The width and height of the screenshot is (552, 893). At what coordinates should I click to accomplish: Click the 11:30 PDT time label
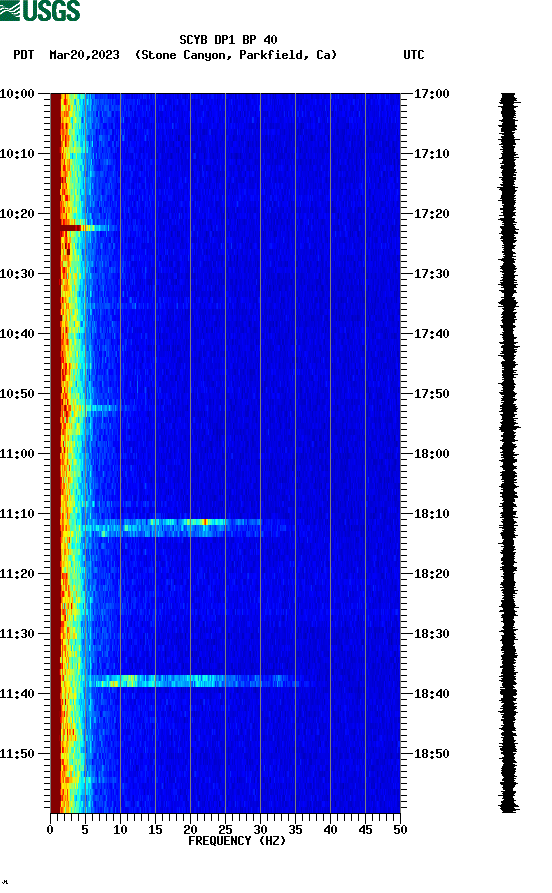point(17,634)
